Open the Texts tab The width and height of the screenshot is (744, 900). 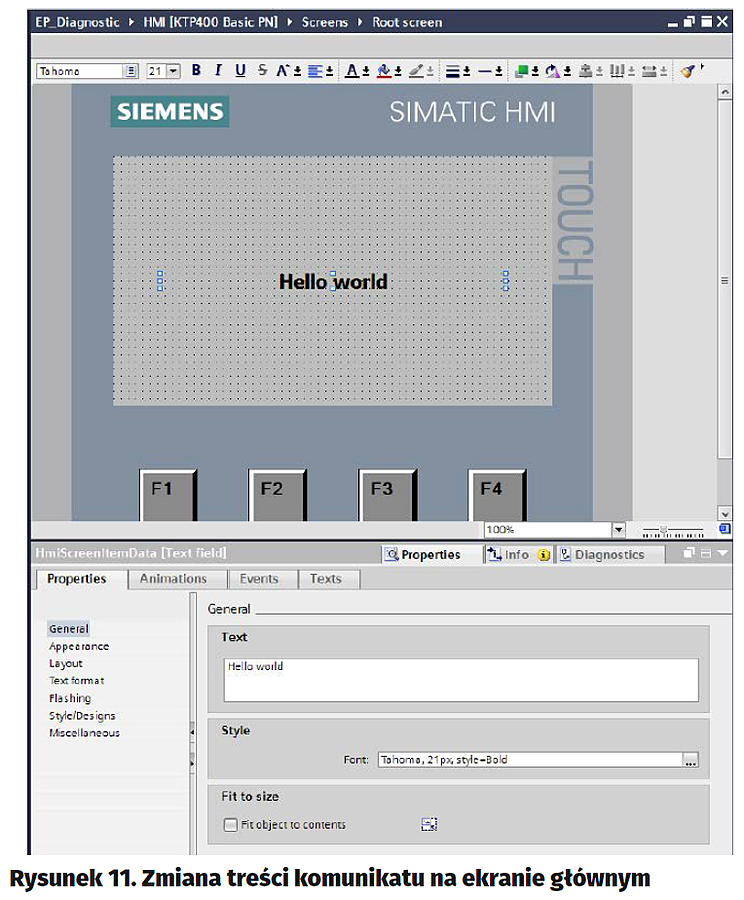point(325,579)
